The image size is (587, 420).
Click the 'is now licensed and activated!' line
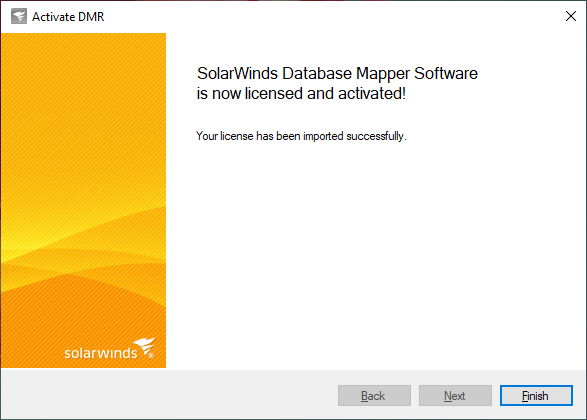pos(301,94)
